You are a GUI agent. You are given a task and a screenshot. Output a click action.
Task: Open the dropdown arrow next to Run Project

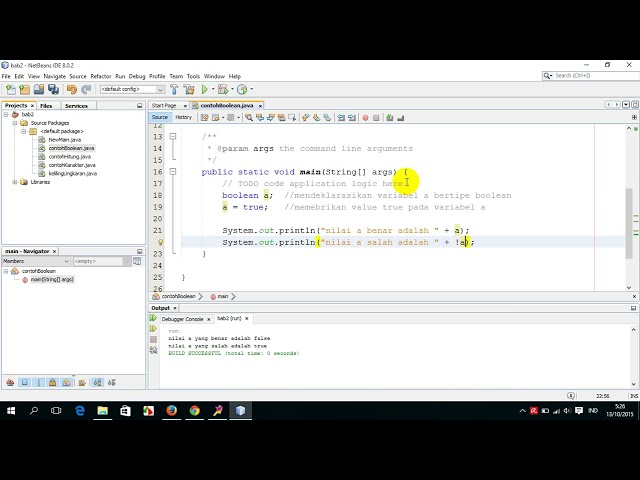click(213, 89)
